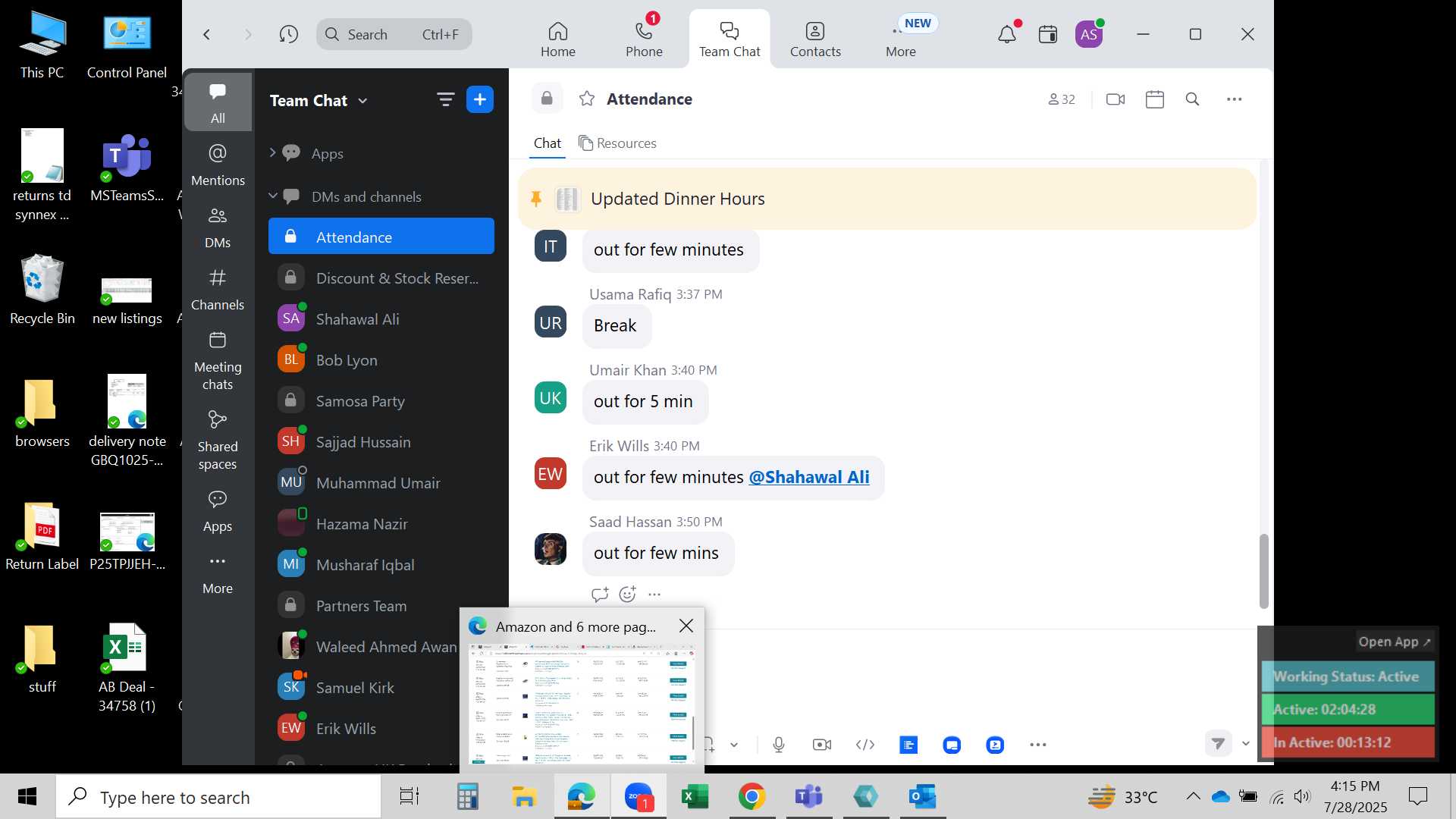This screenshot has width=1456, height=819.
Task: Click the @Shahawal Ali mention link
Action: coord(809,477)
